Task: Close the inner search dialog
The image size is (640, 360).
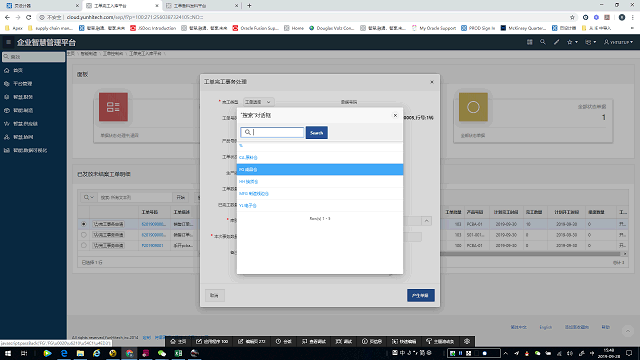Action: click(395, 116)
